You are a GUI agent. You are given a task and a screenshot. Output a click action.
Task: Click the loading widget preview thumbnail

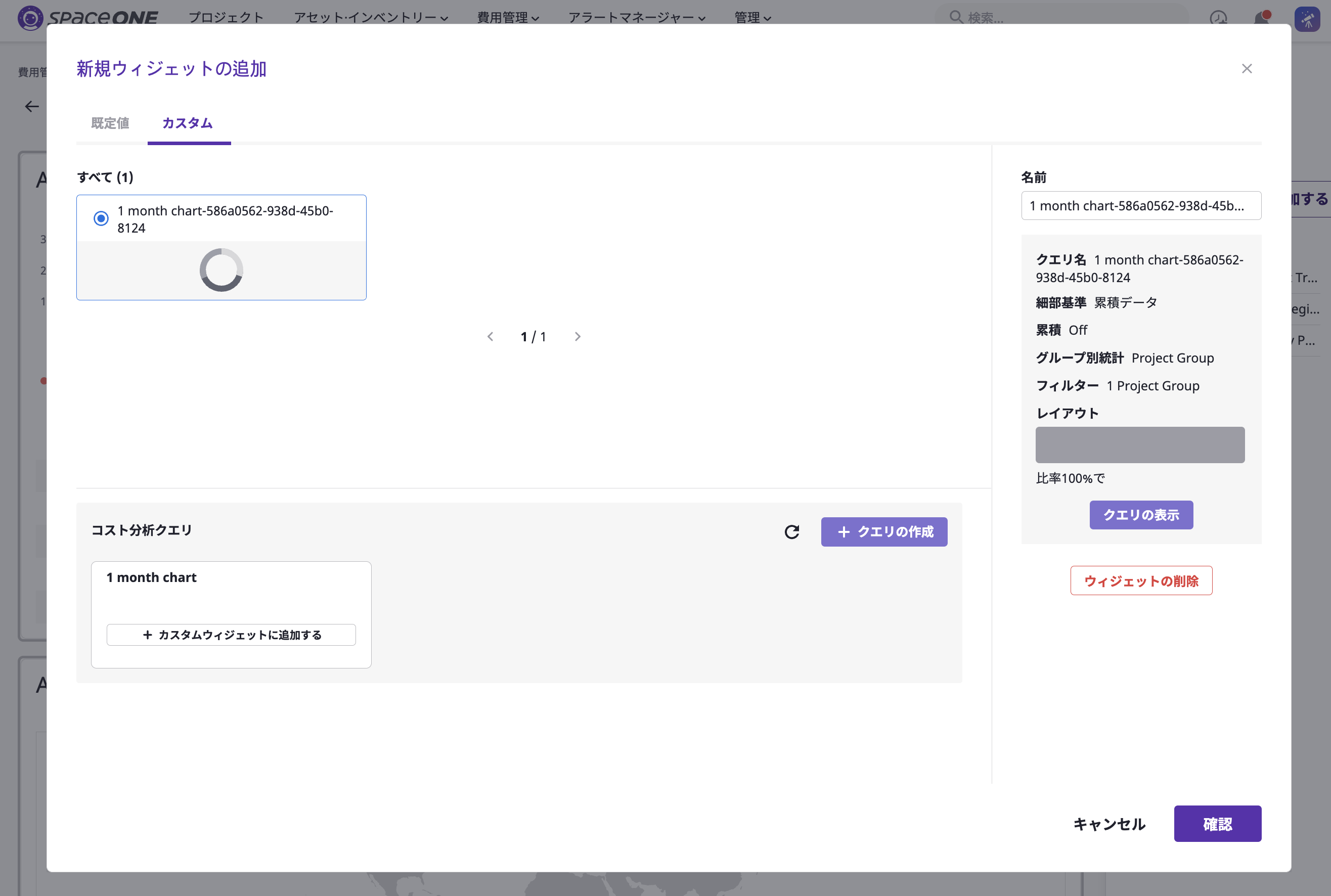pyautogui.click(x=221, y=270)
